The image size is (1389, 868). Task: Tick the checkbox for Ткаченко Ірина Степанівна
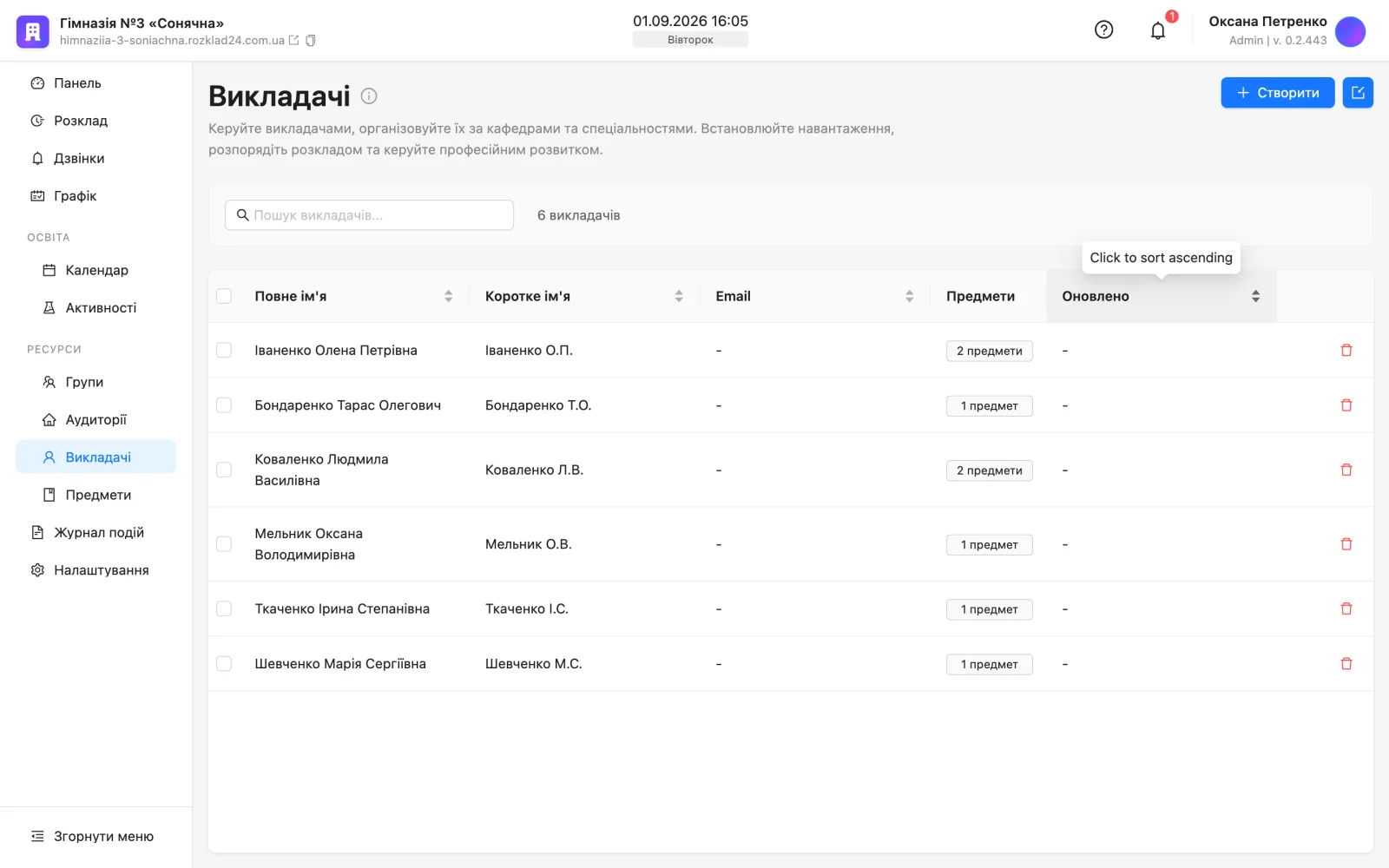click(x=224, y=609)
